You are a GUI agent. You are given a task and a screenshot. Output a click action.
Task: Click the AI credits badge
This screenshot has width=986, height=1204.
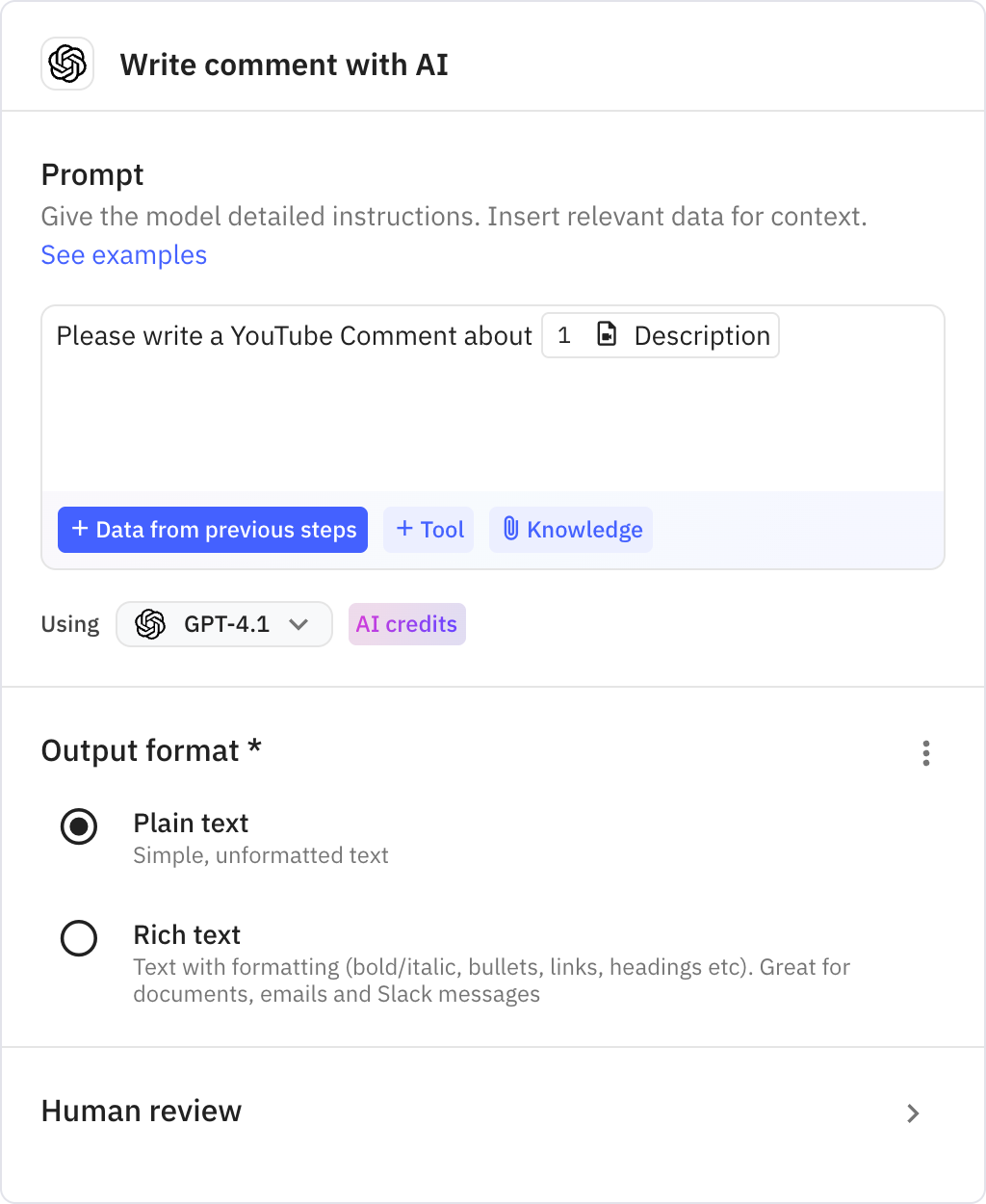point(406,624)
